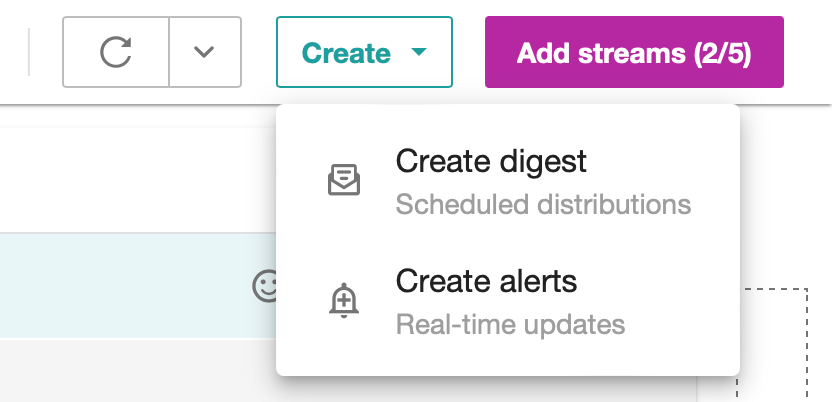This screenshot has height=402, width=832.
Task: Click the thin vertical separator before refresh
Action: pyautogui.click(x=29, y=52)
